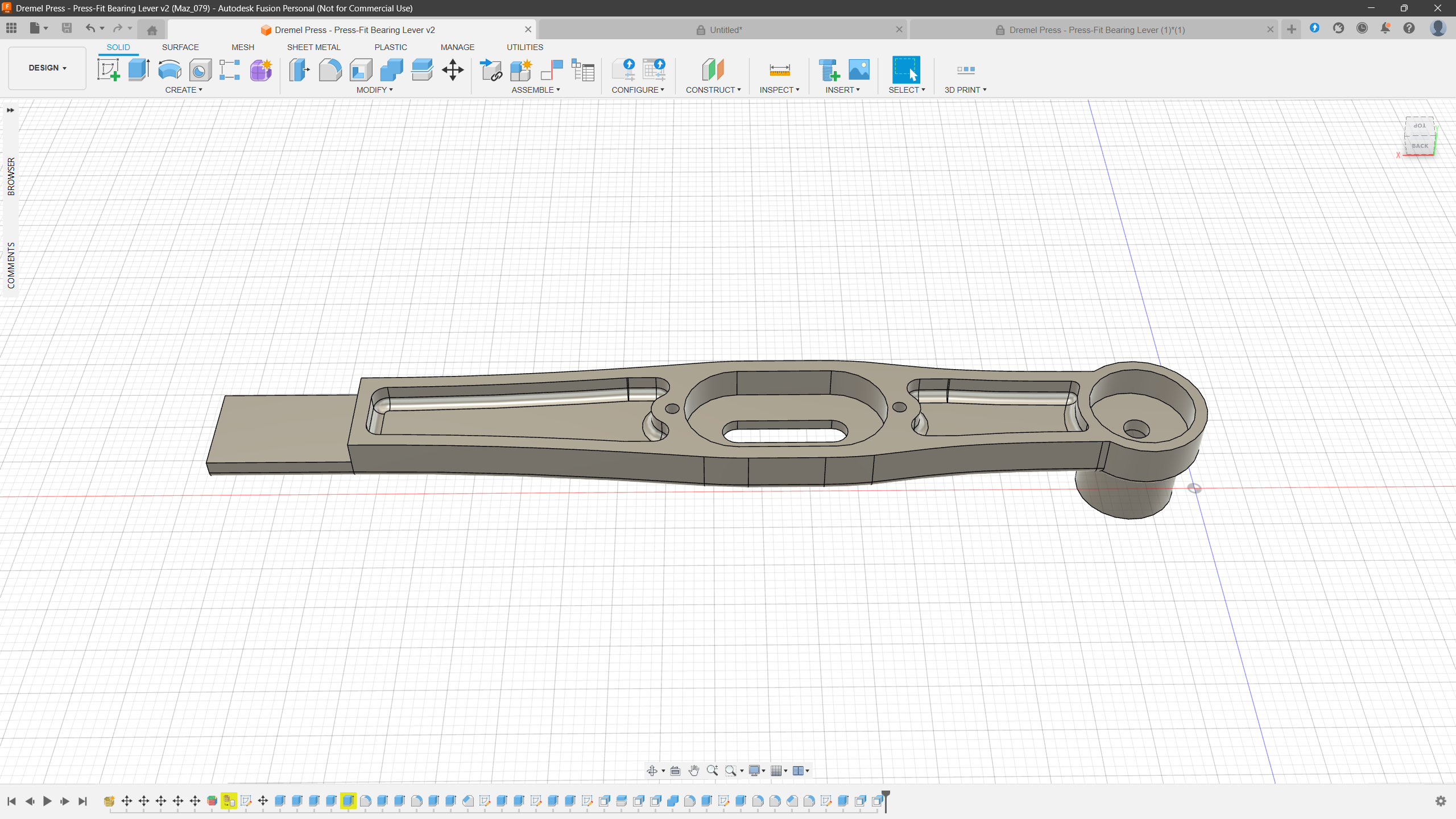Select the Create Sketch tool
Viewport: 1456px width, 819px height.
108,70
